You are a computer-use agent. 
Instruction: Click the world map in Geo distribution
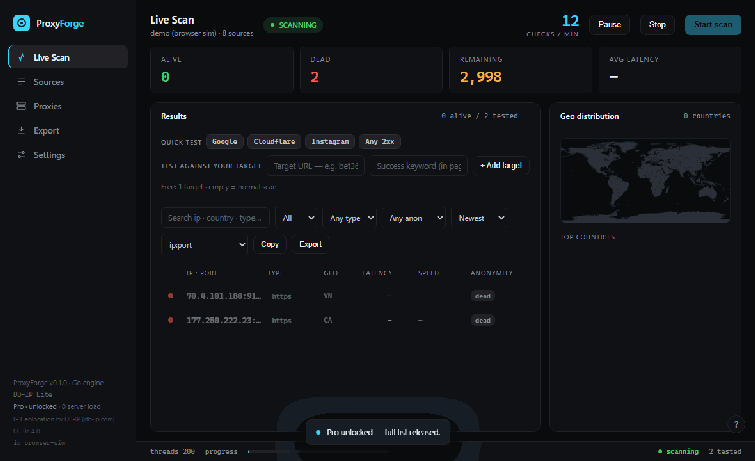645,181
